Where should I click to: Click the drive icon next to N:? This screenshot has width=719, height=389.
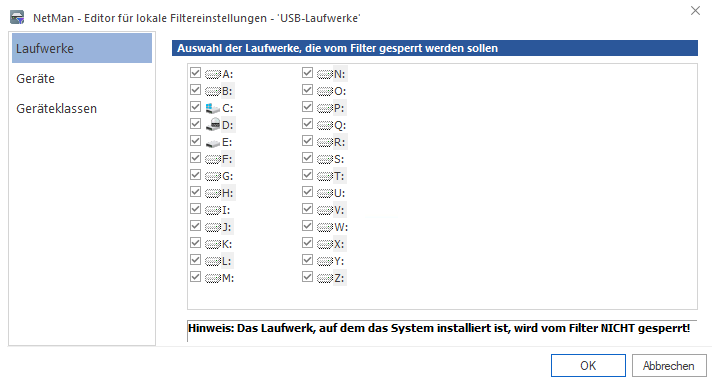point(325,74)
